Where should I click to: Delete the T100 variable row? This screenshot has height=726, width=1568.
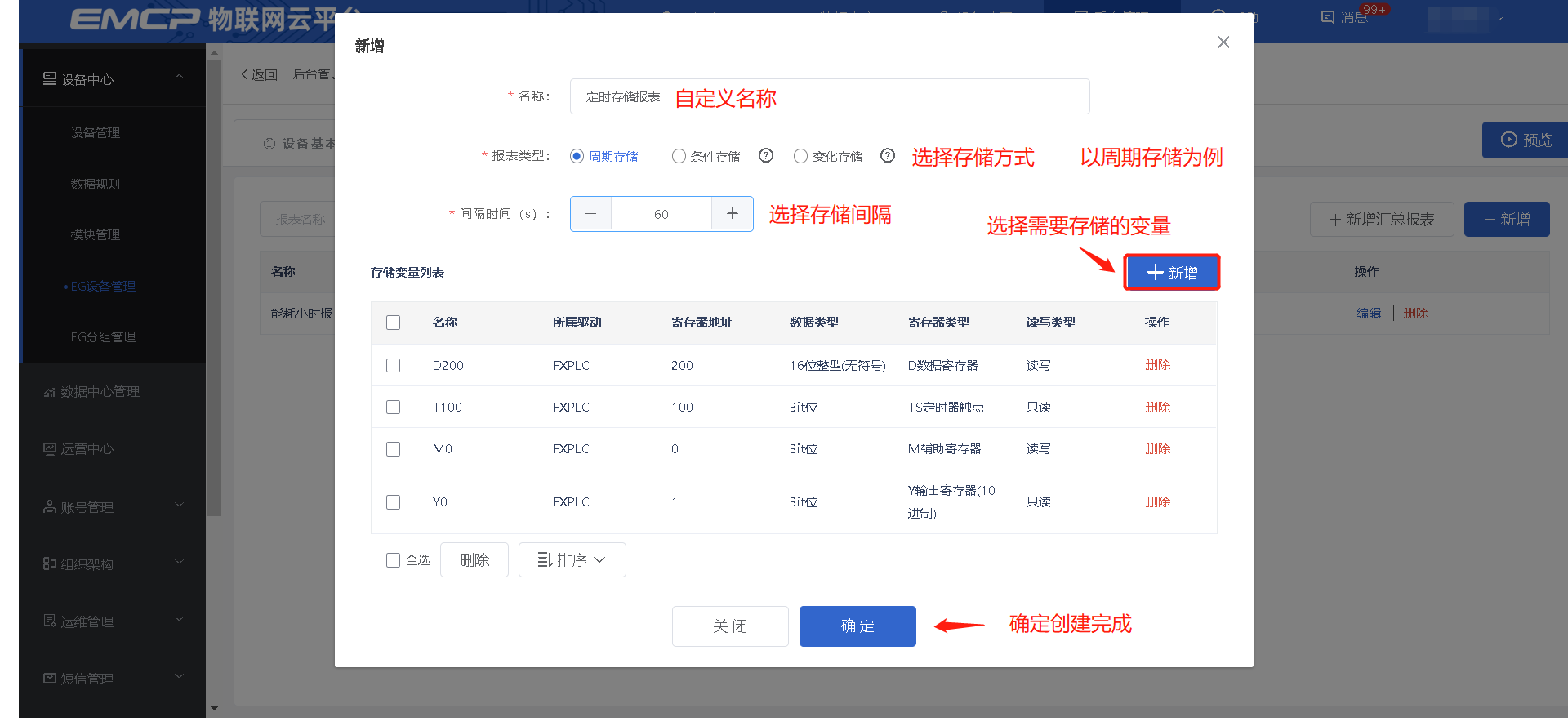coord(1157,407)
